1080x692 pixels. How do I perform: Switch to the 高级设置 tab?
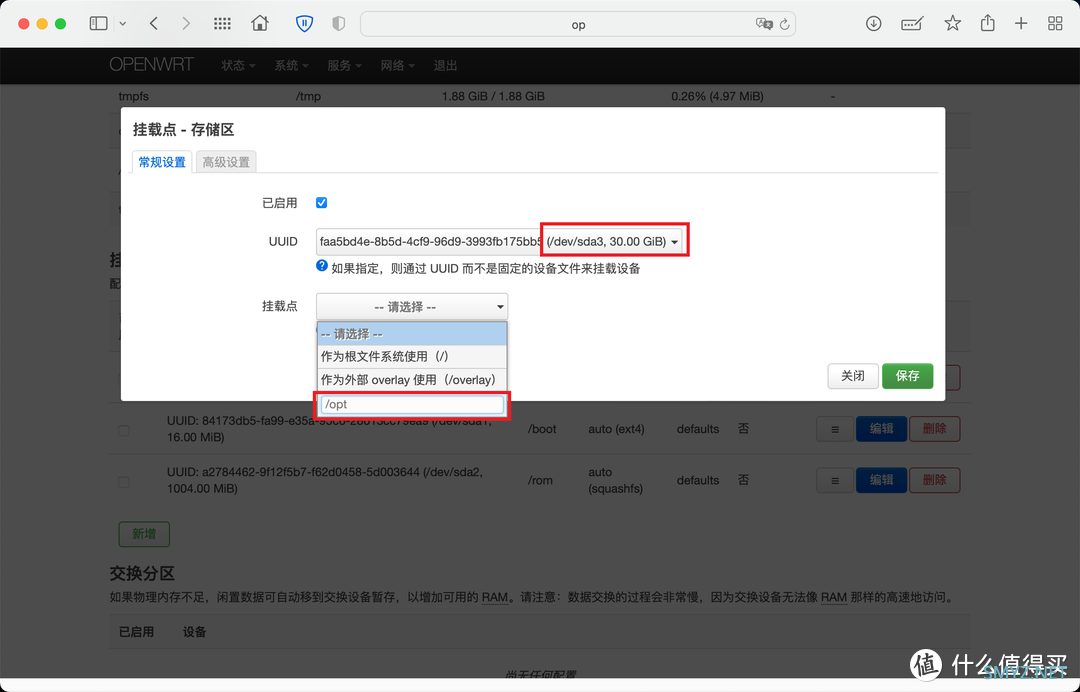[226, 162]
